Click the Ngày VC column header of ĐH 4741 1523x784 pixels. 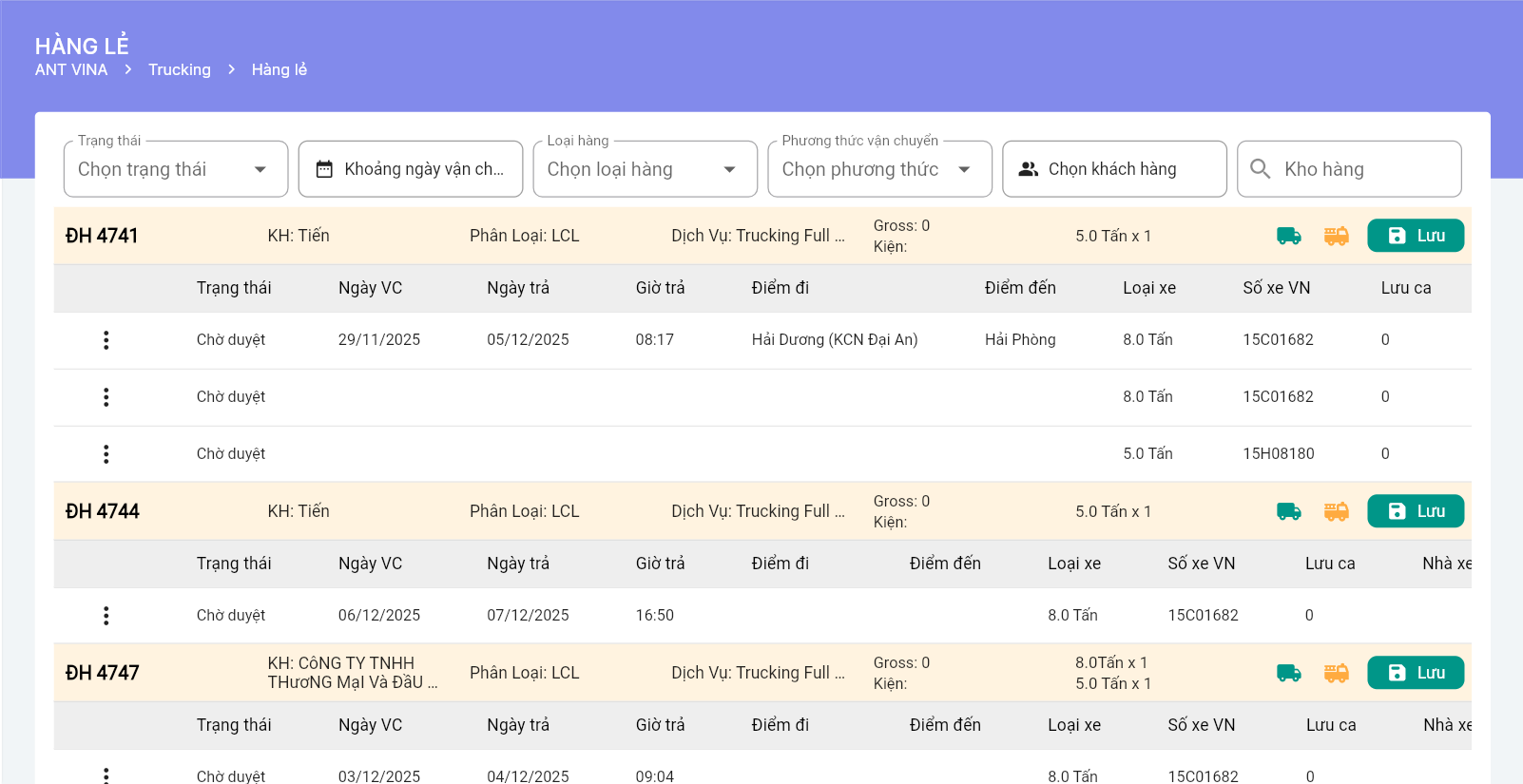[370, 288]
